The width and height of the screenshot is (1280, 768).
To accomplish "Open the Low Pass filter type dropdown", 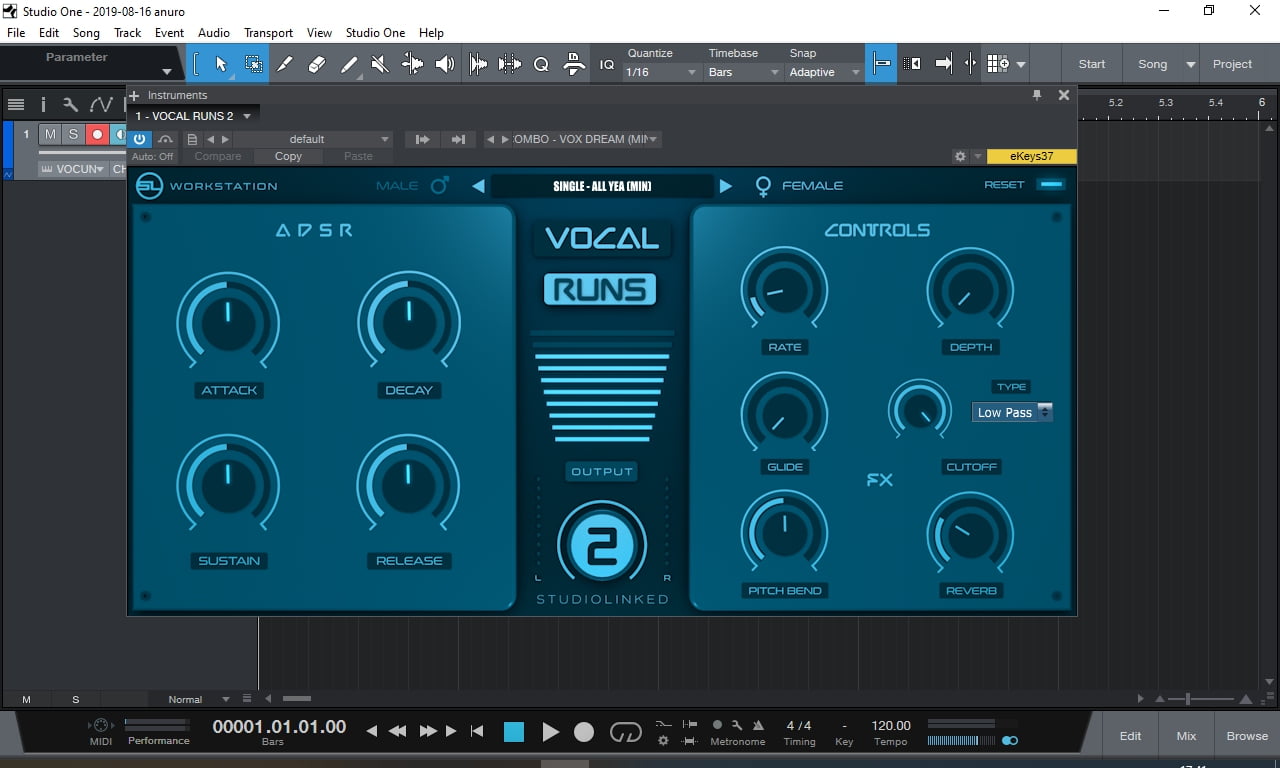I will pyautogui.click(x=1012, y=412).
